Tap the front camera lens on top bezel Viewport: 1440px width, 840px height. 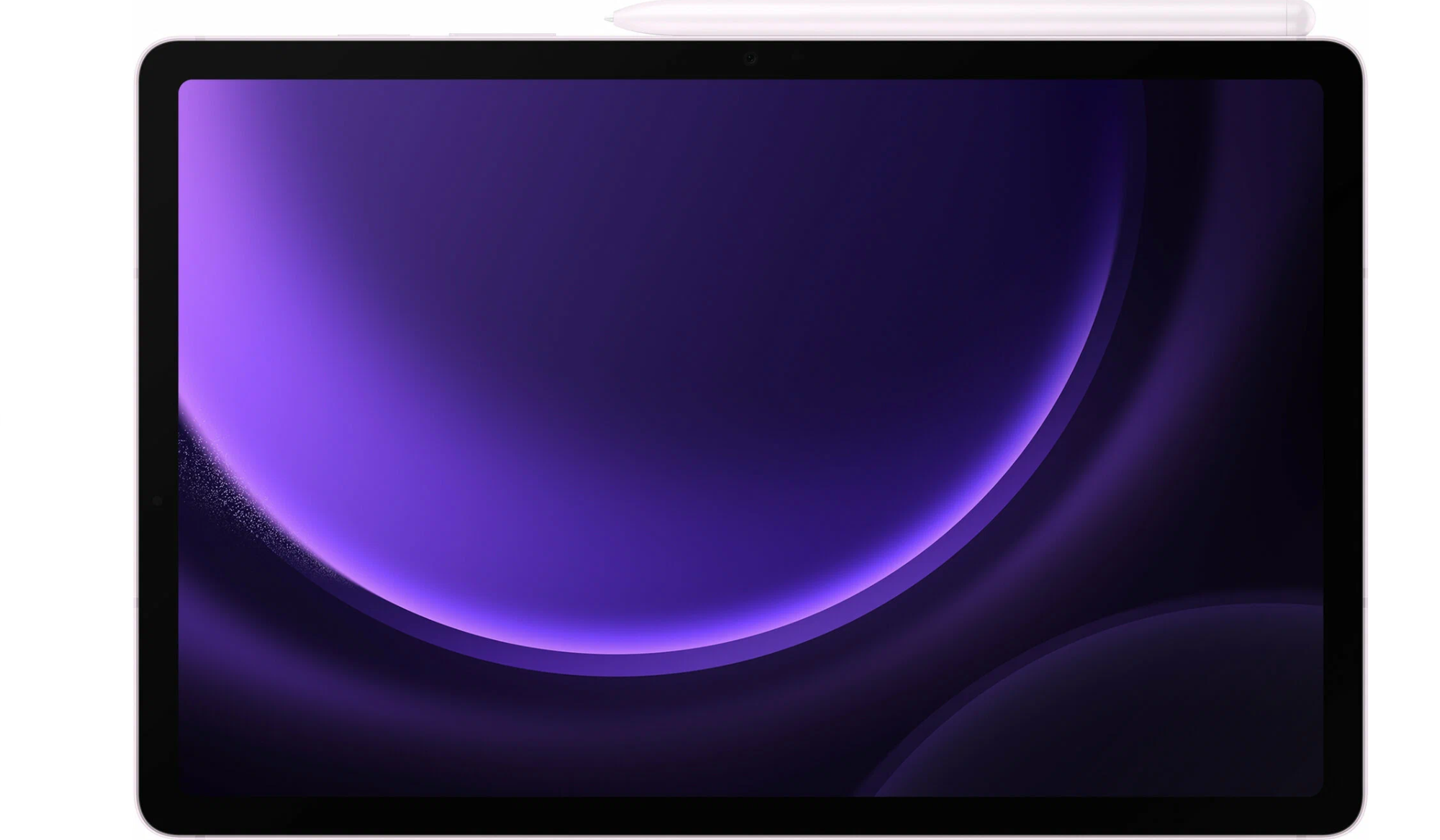pos(750,58)
